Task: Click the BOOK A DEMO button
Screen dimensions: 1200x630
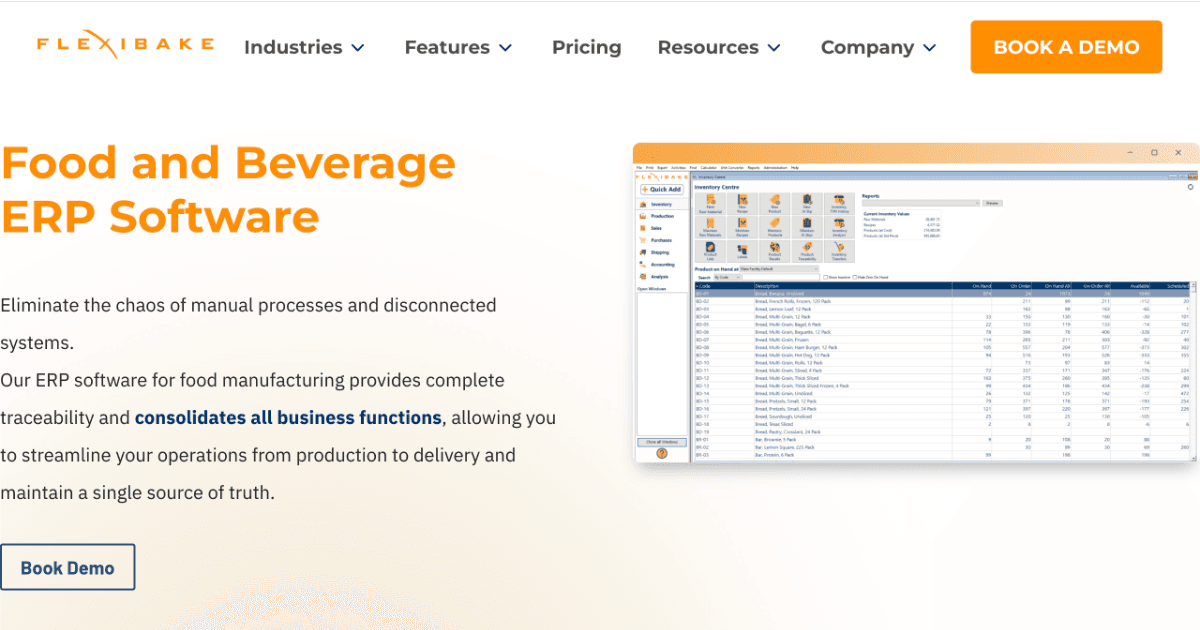Action: pos(1065,46)
